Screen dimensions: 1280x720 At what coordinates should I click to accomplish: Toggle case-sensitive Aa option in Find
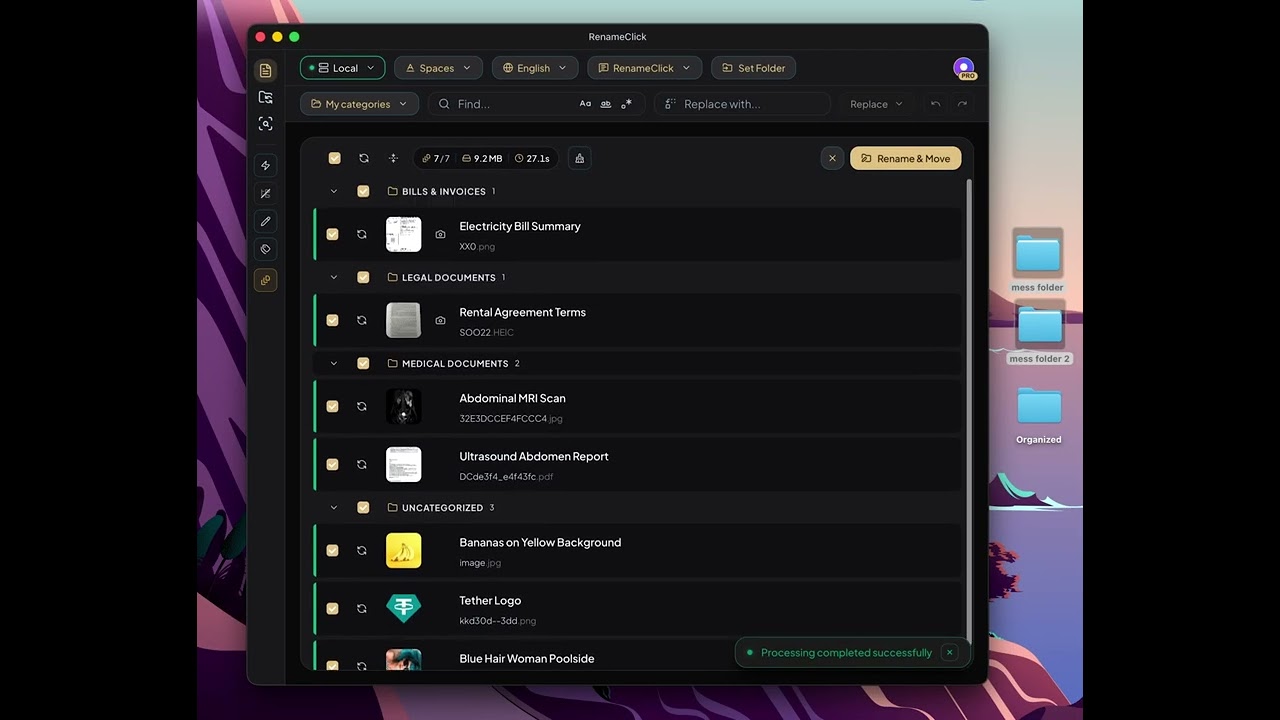coord(585,104)
